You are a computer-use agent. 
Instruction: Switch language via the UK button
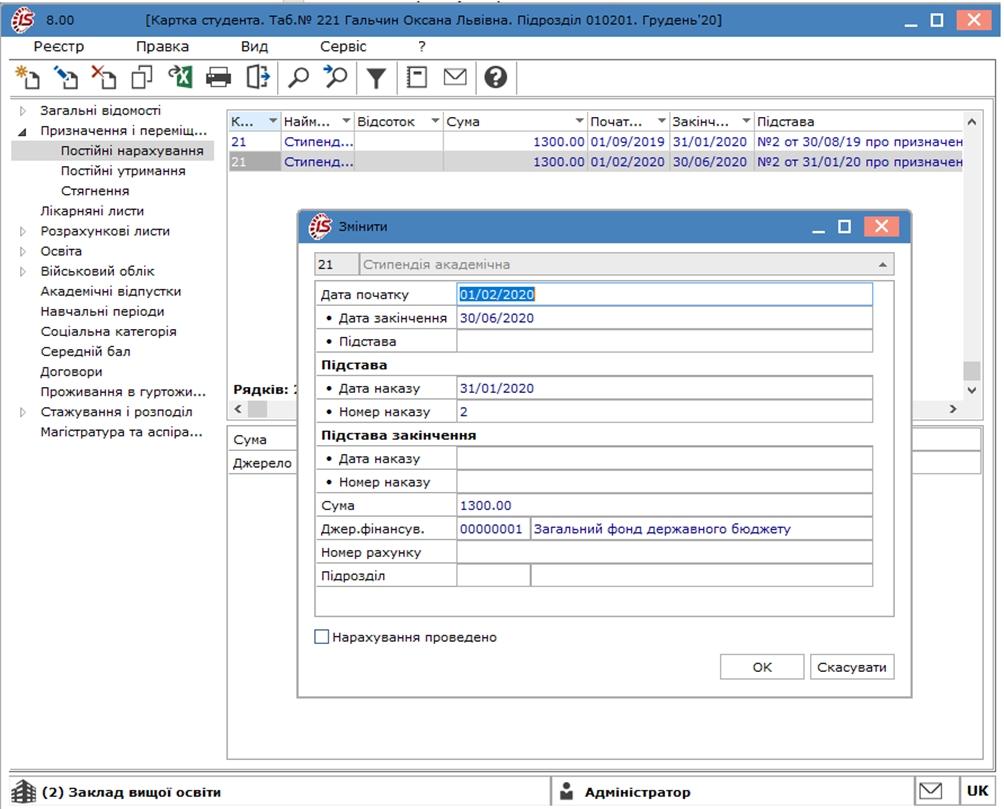[x=977, y=791]
